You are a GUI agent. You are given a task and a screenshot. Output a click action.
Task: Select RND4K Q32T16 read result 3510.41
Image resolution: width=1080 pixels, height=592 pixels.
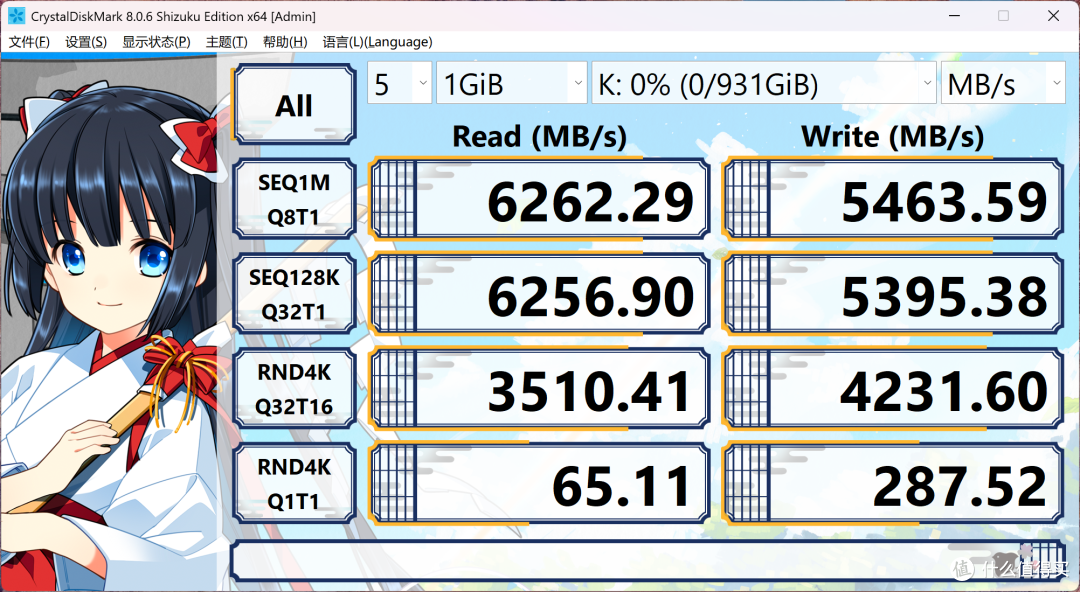click(539, 389)
